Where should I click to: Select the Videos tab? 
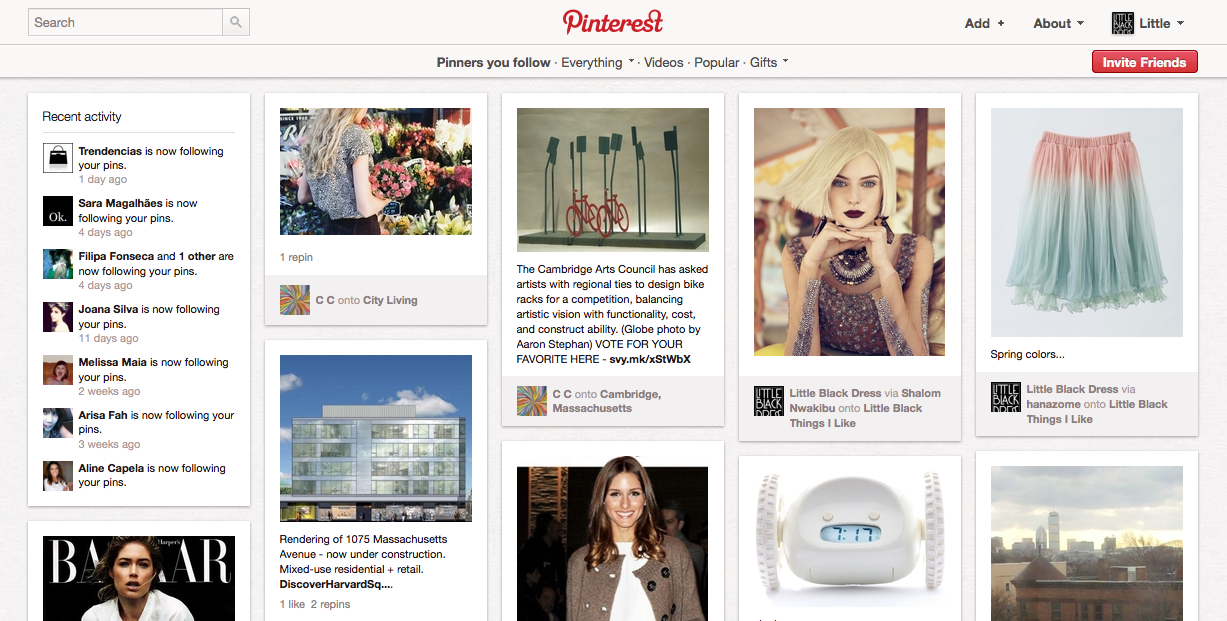pos(664,62)
